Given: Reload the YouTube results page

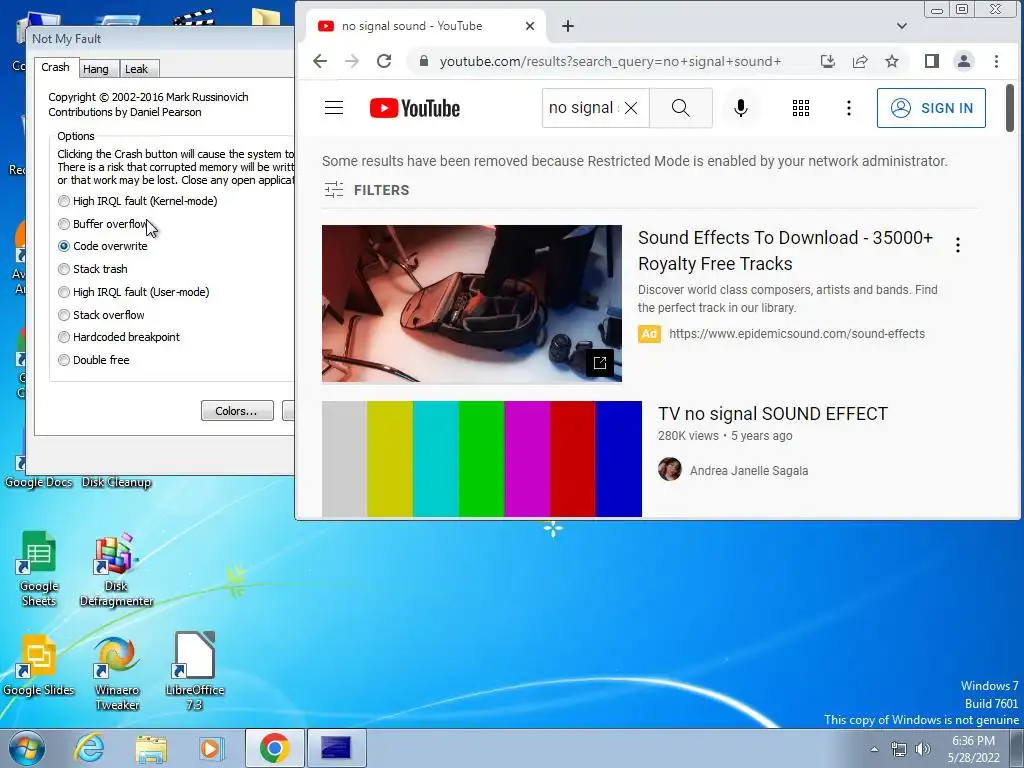Looking at the screenshot, I should (384, 61).
